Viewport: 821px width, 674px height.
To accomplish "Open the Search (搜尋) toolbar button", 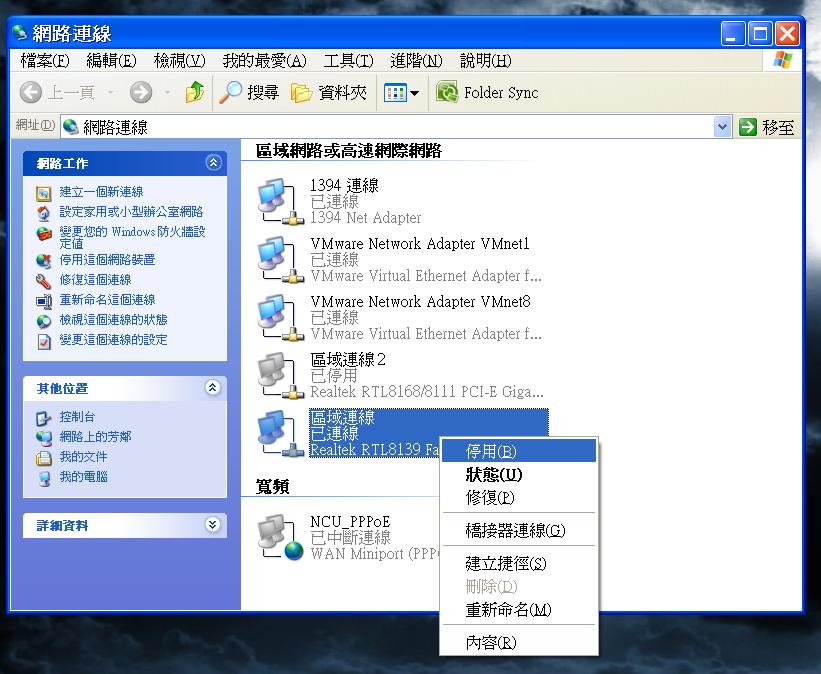I will [250, 93].
